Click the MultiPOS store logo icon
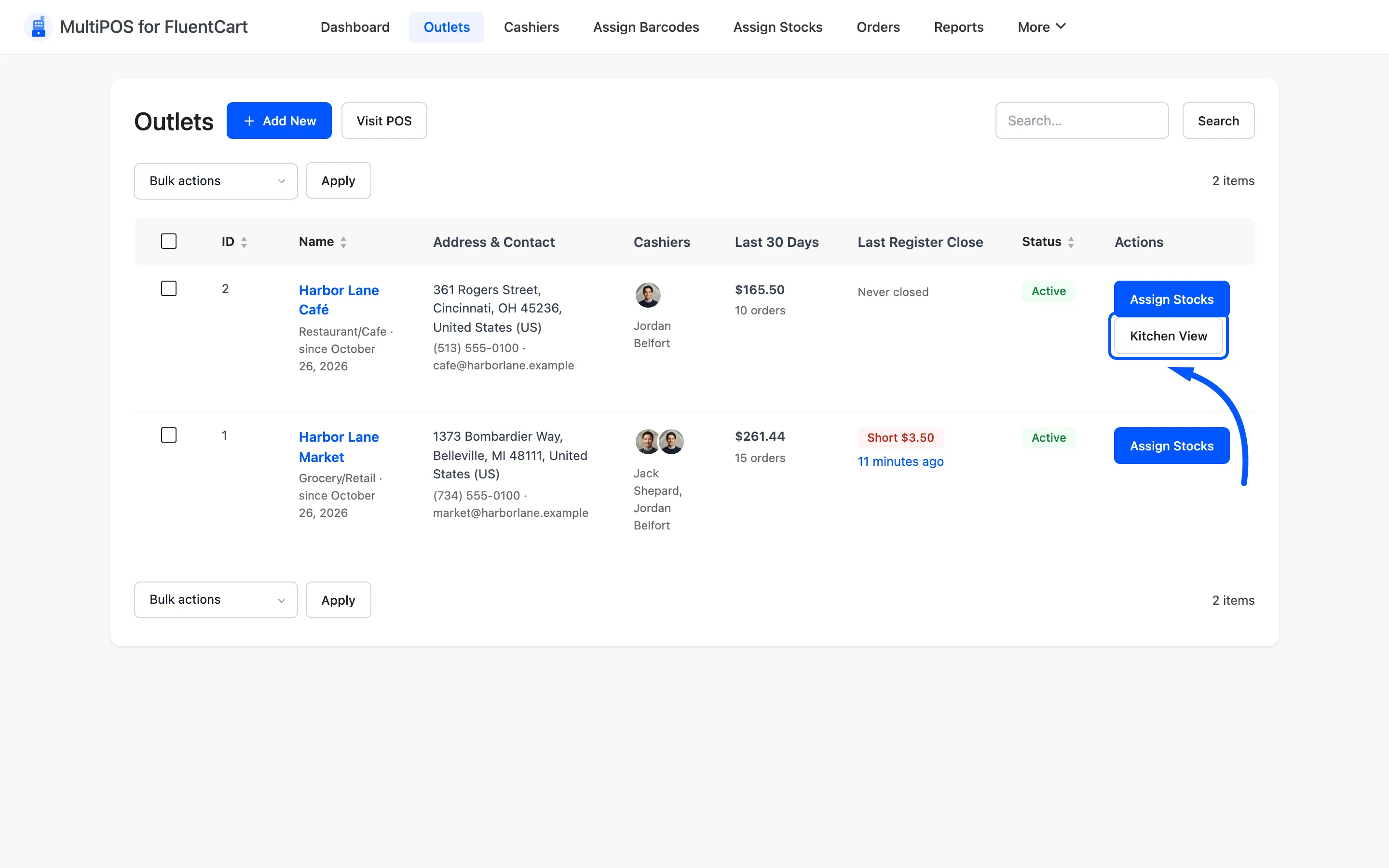This screenshot has height=868, width=1389. click(39, 27)
